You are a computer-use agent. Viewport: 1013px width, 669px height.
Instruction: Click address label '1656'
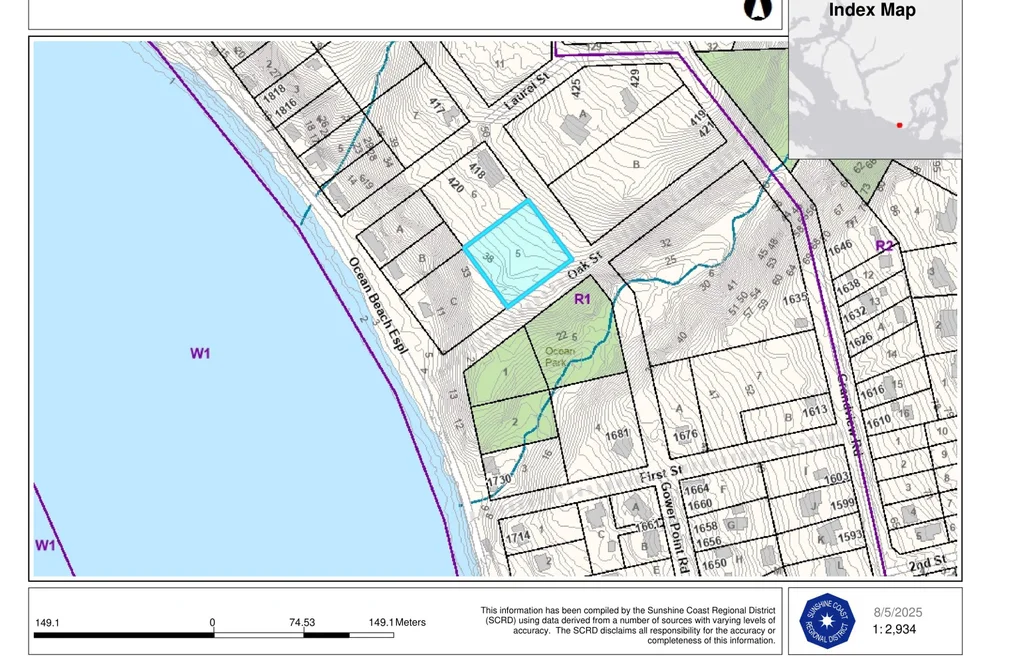click(x=708, y=542)
